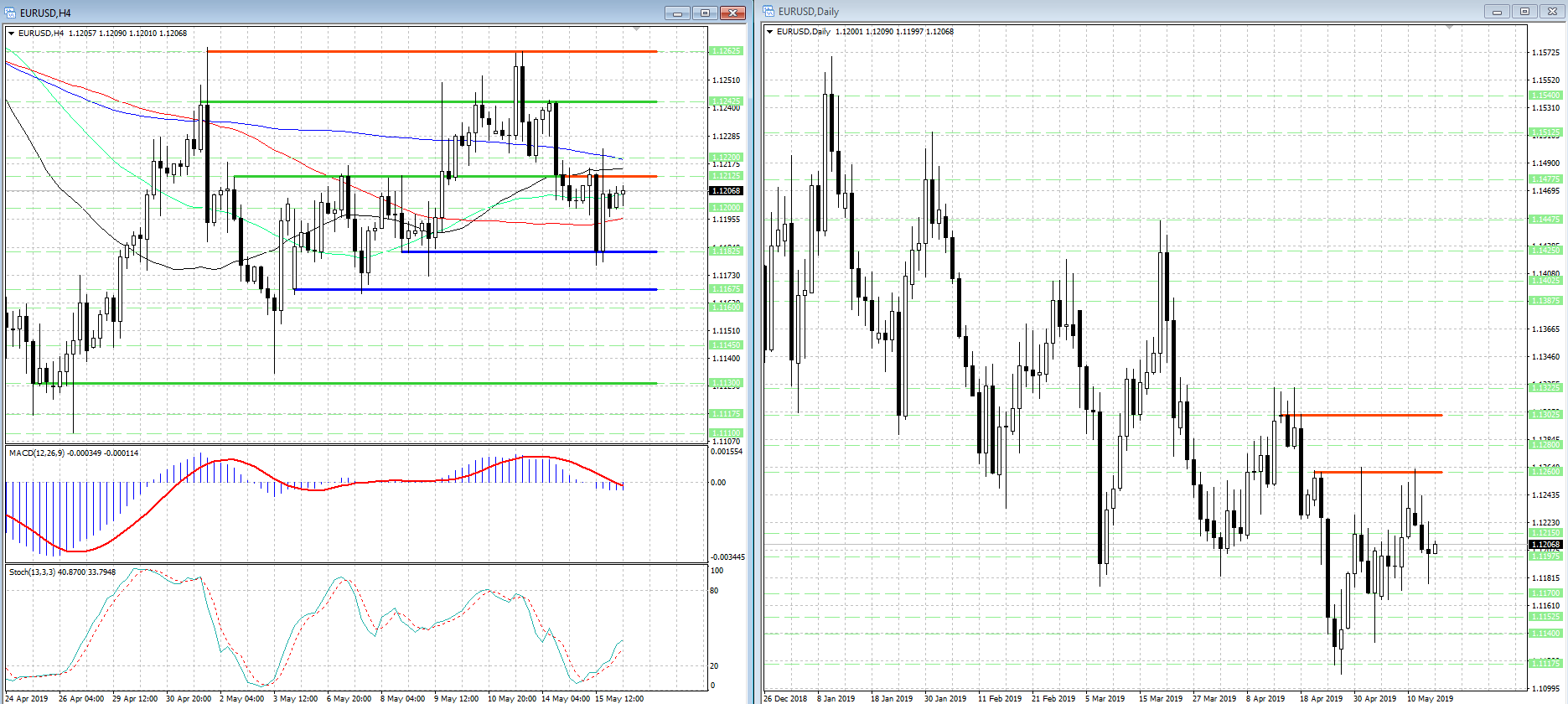Click the chart shift marker on H4 chart
Viewport: 1568px width, 704px height.
pyautogui.click(x=637, y=29)
